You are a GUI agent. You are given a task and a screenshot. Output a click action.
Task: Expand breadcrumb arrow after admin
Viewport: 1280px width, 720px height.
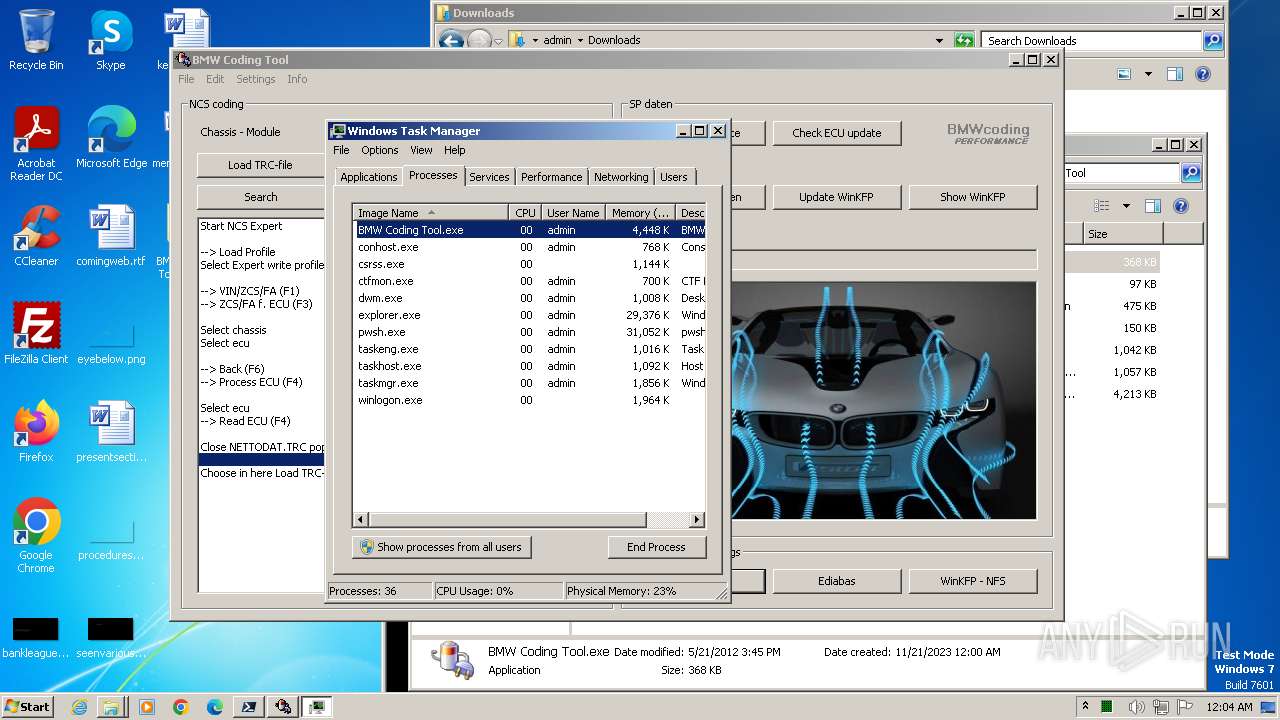[579, 40]
